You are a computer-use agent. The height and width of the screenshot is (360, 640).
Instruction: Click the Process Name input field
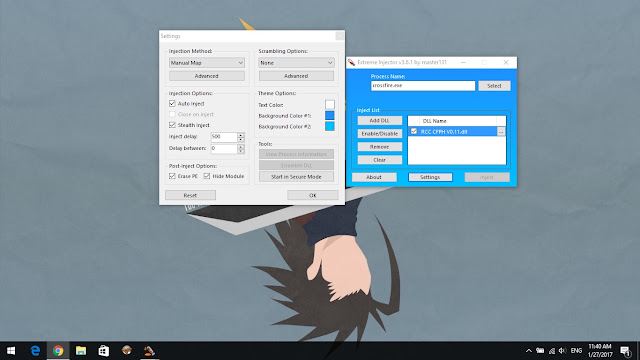423,86
